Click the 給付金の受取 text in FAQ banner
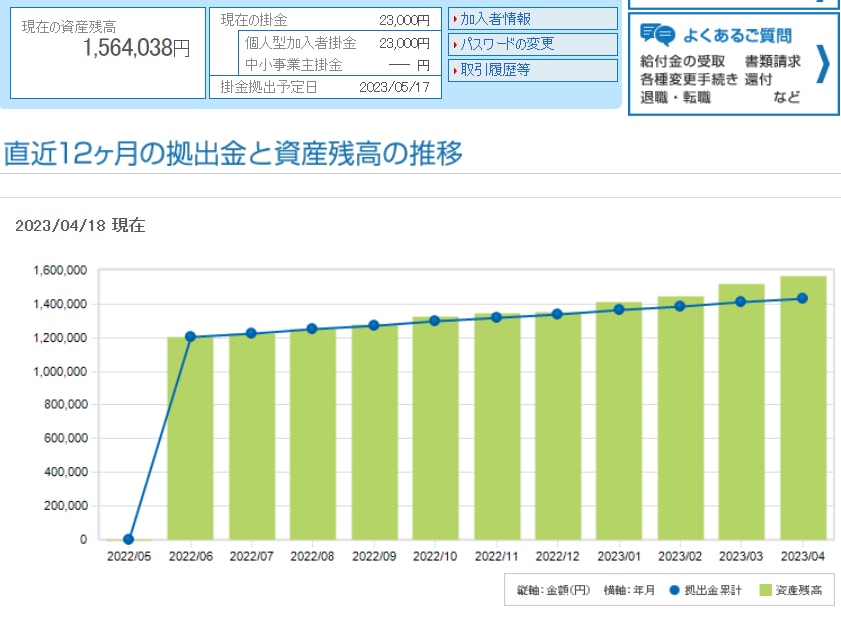Viewport: 841px width, 618px height. (682, 61)
